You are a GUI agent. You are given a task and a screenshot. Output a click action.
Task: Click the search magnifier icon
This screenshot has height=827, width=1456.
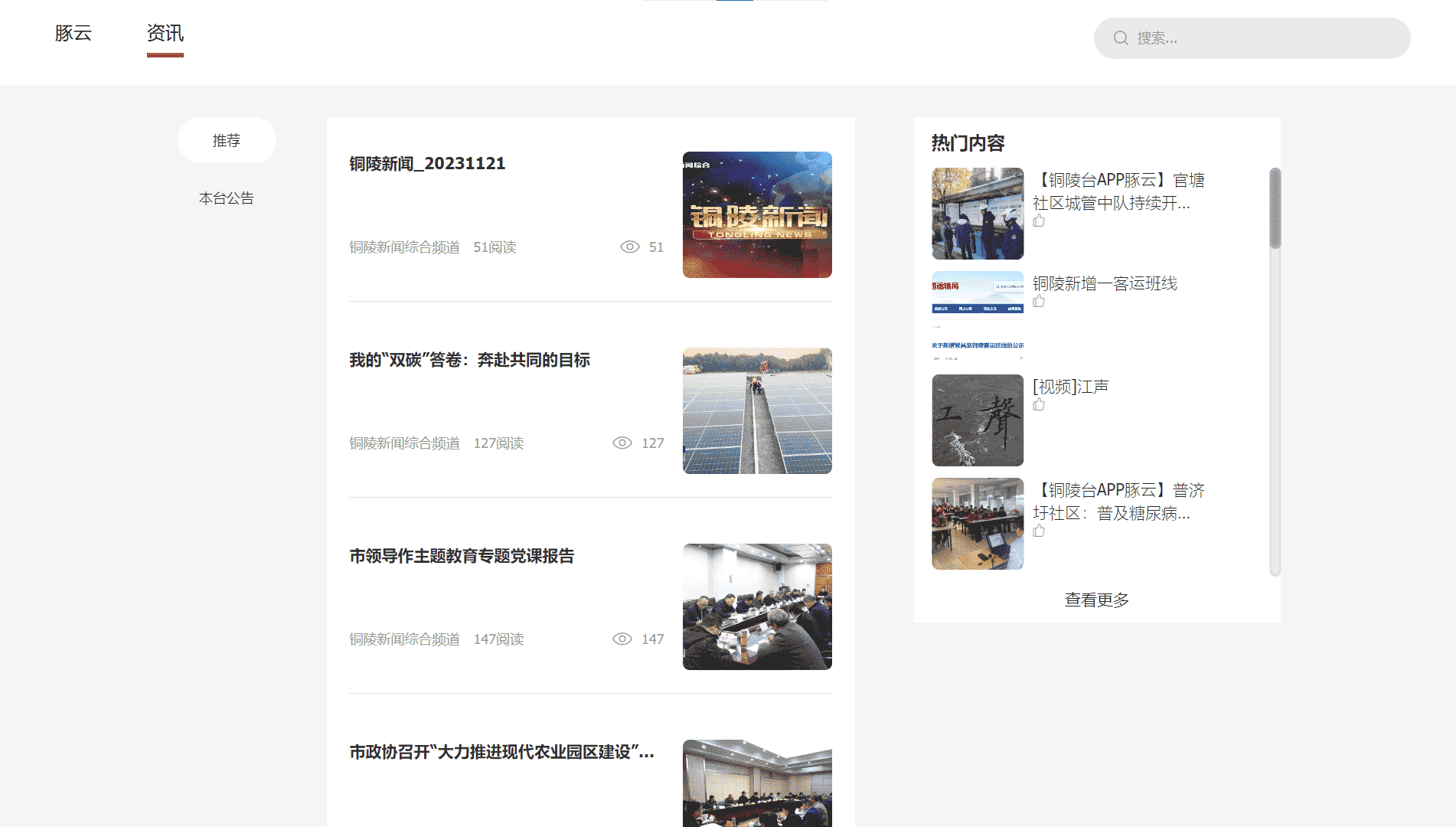(x=1121, y=38)
